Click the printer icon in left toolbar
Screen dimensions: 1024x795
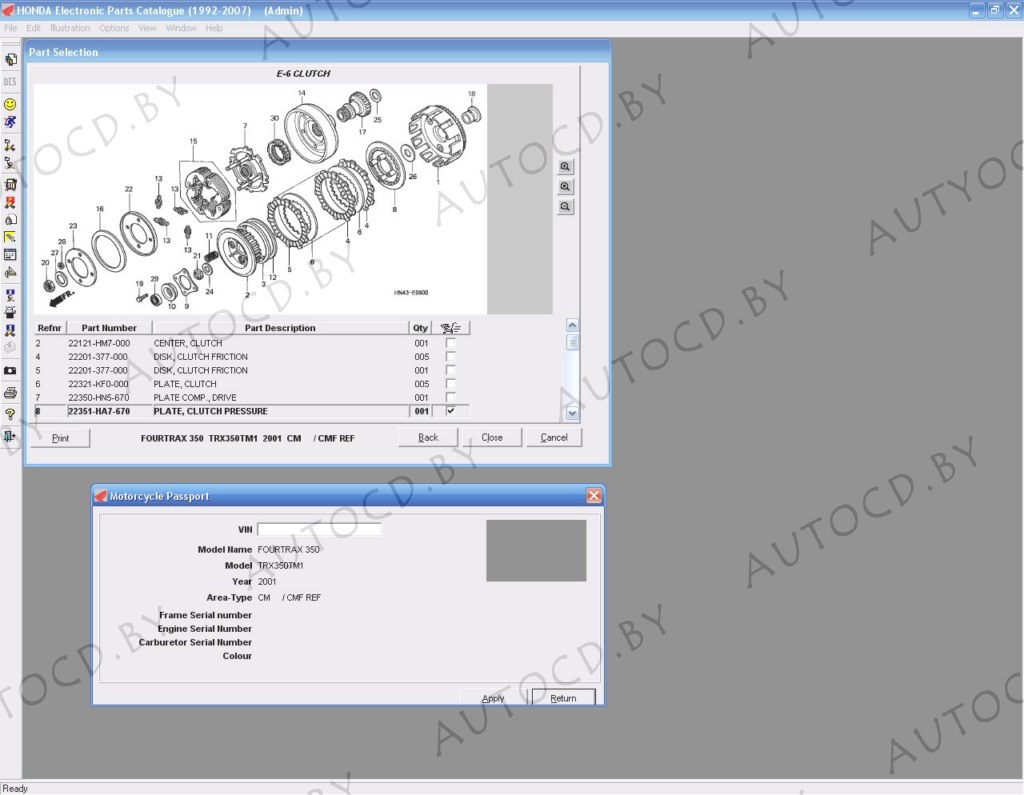pos(10,392)
